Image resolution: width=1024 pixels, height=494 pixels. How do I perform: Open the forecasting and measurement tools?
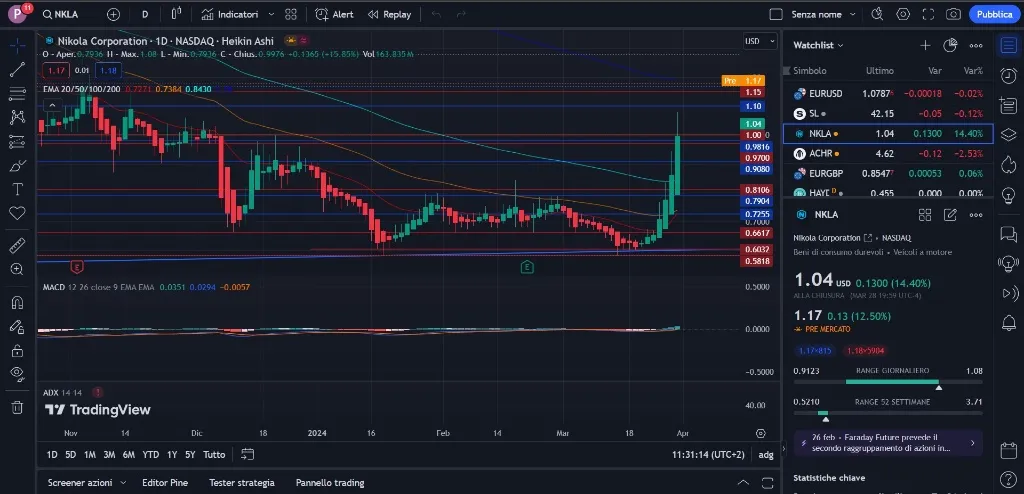click(x=18, y=141)
